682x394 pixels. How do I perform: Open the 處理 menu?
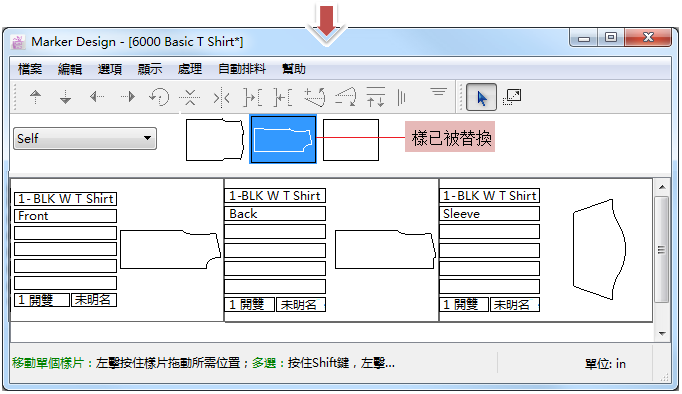point(190,69)
